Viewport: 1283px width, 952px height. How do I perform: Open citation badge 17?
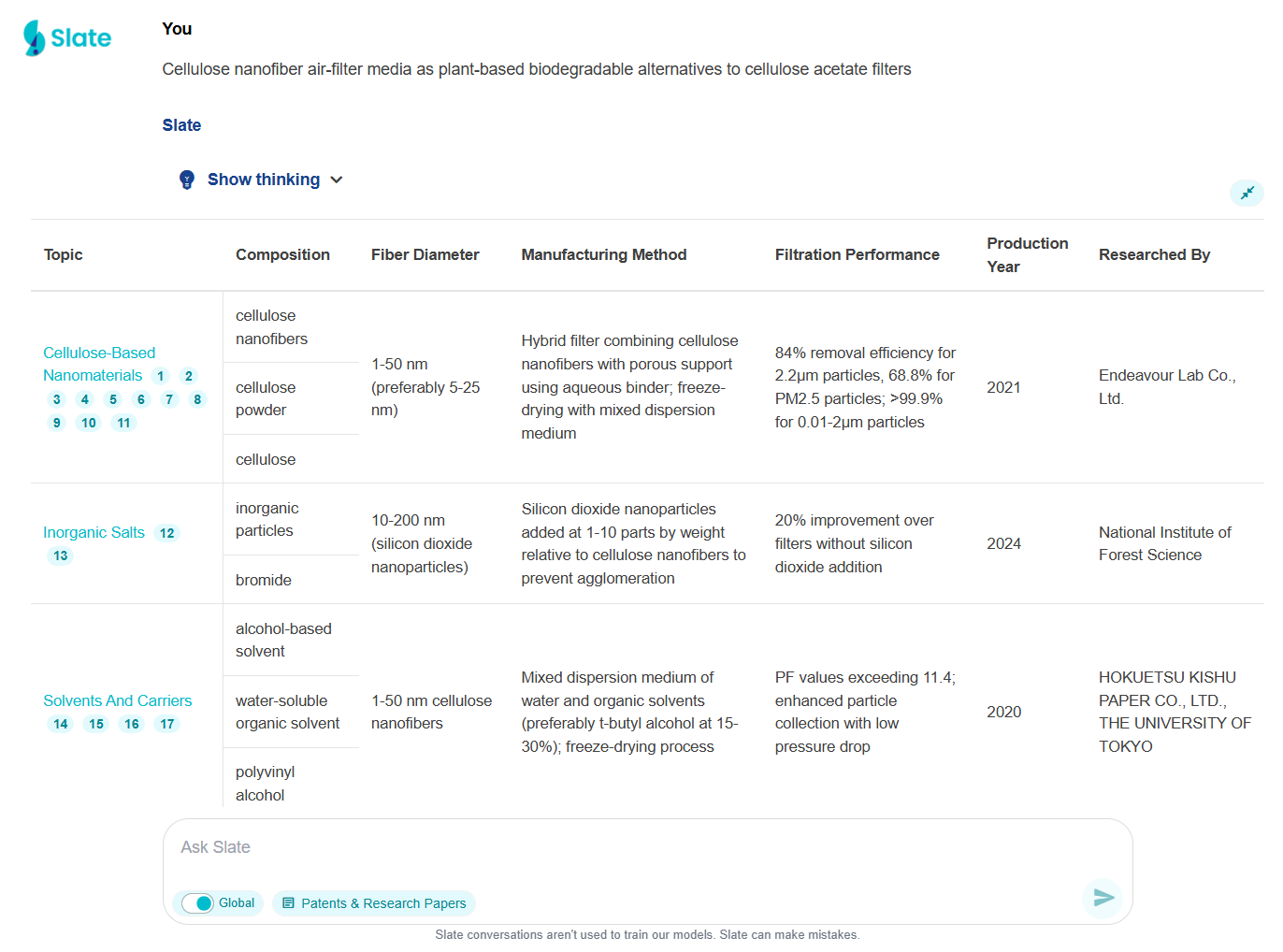pos(167,724)
